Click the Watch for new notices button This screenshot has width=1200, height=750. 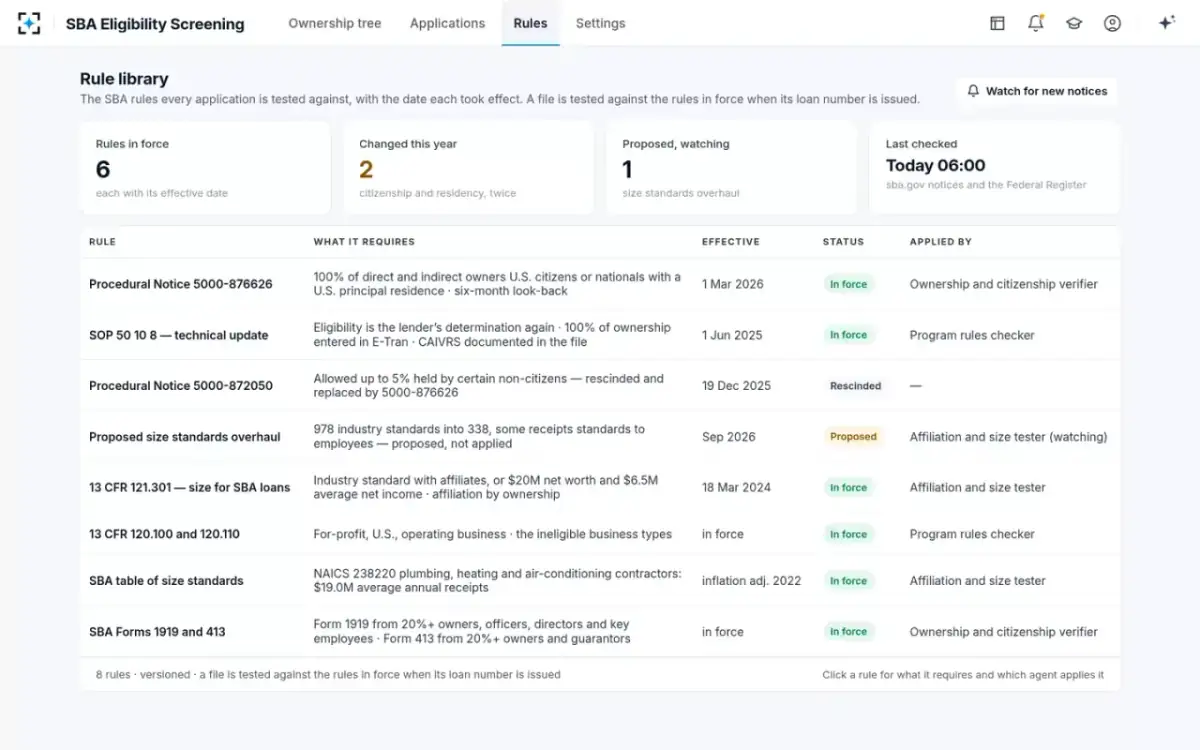(x=1036, y=91)
